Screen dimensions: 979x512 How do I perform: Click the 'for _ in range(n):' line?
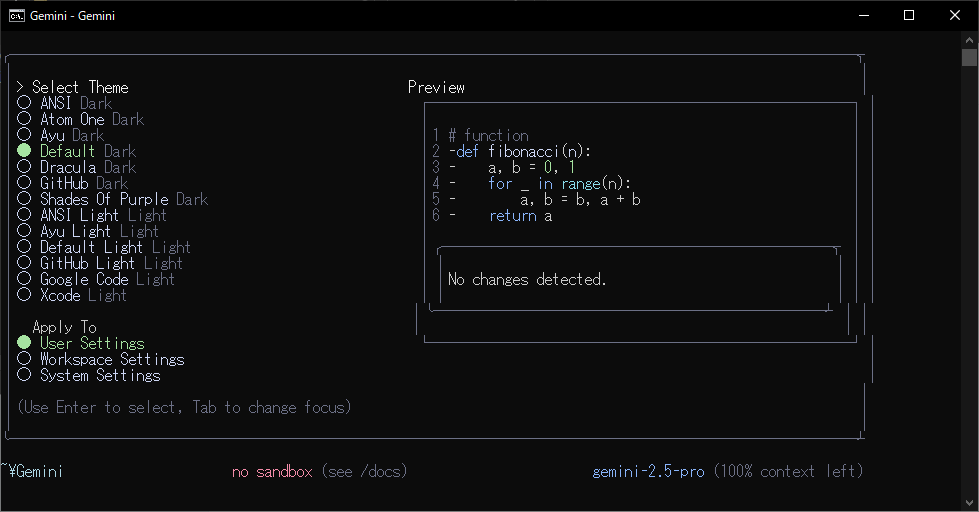(559, 184)
